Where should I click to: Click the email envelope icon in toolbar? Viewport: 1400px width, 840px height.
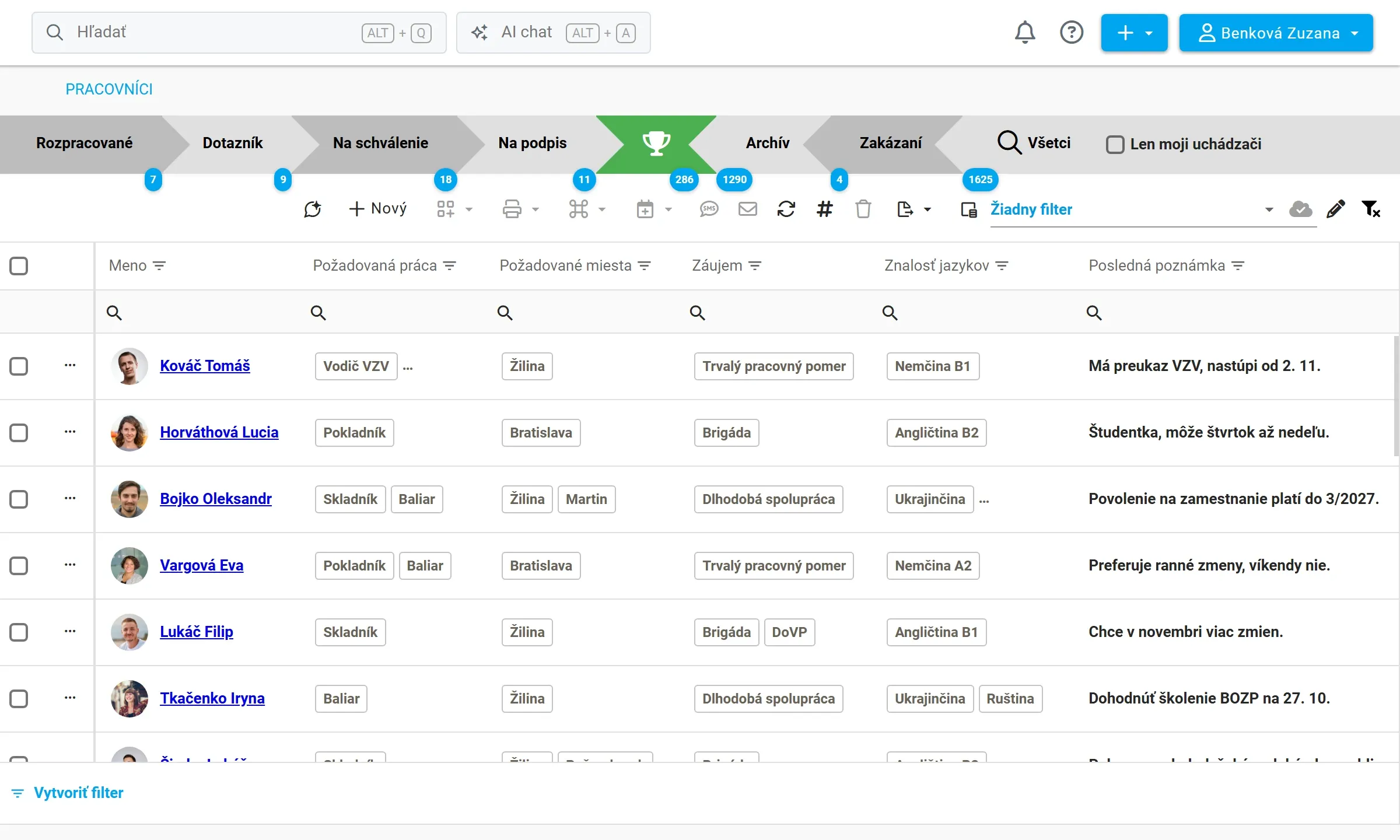(747, 209)
